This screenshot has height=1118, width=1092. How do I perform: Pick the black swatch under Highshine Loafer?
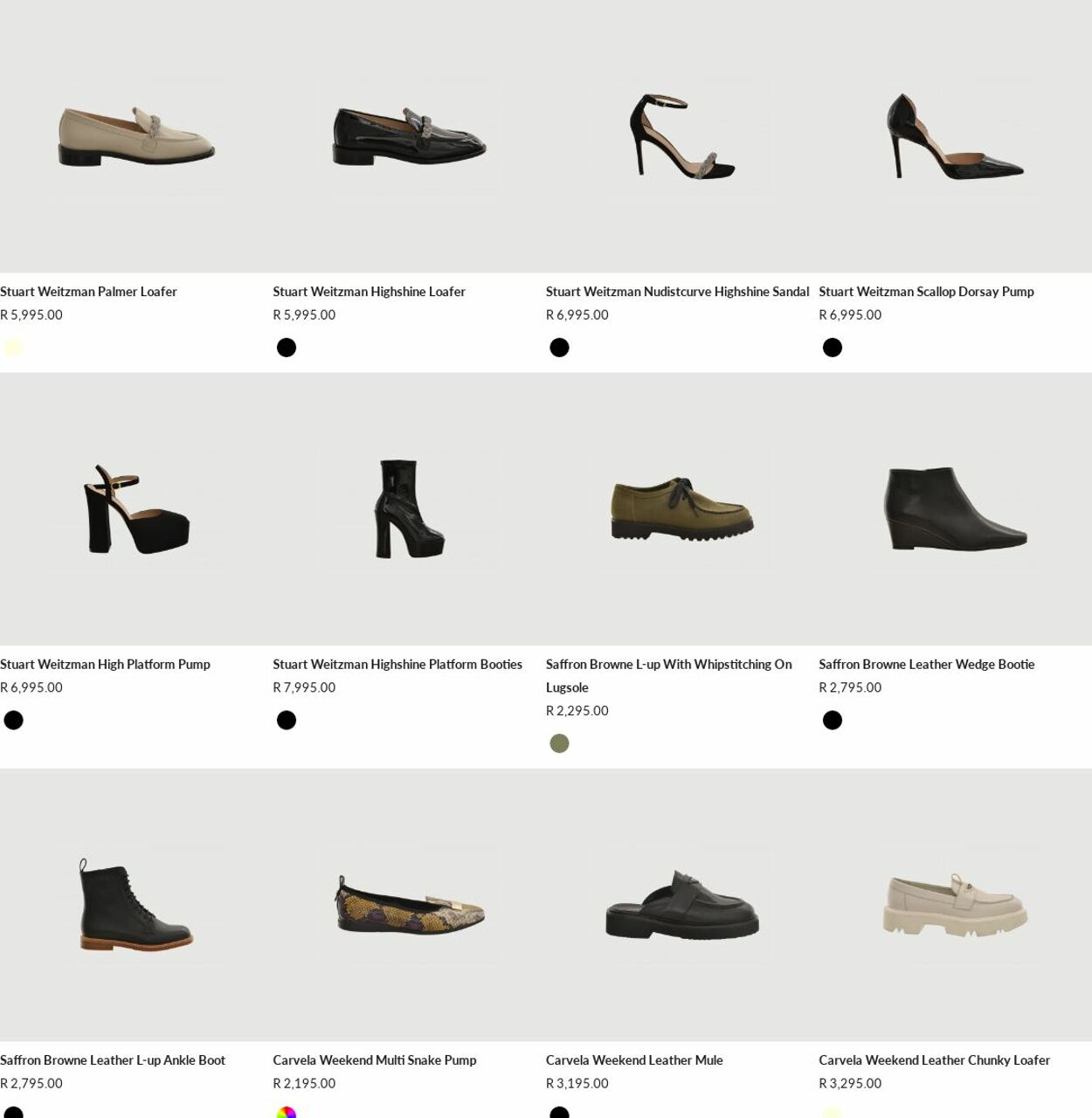click(x=287, y=348)
